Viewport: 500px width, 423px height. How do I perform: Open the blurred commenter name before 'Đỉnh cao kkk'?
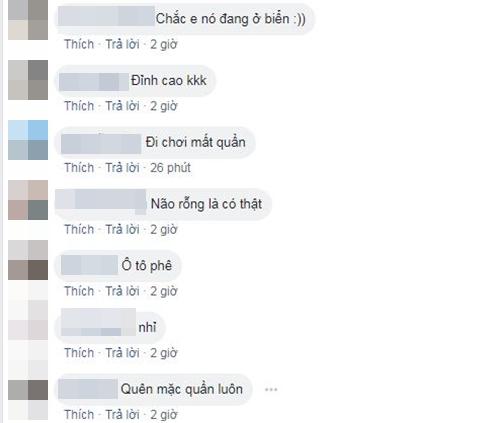coord(94,82)
